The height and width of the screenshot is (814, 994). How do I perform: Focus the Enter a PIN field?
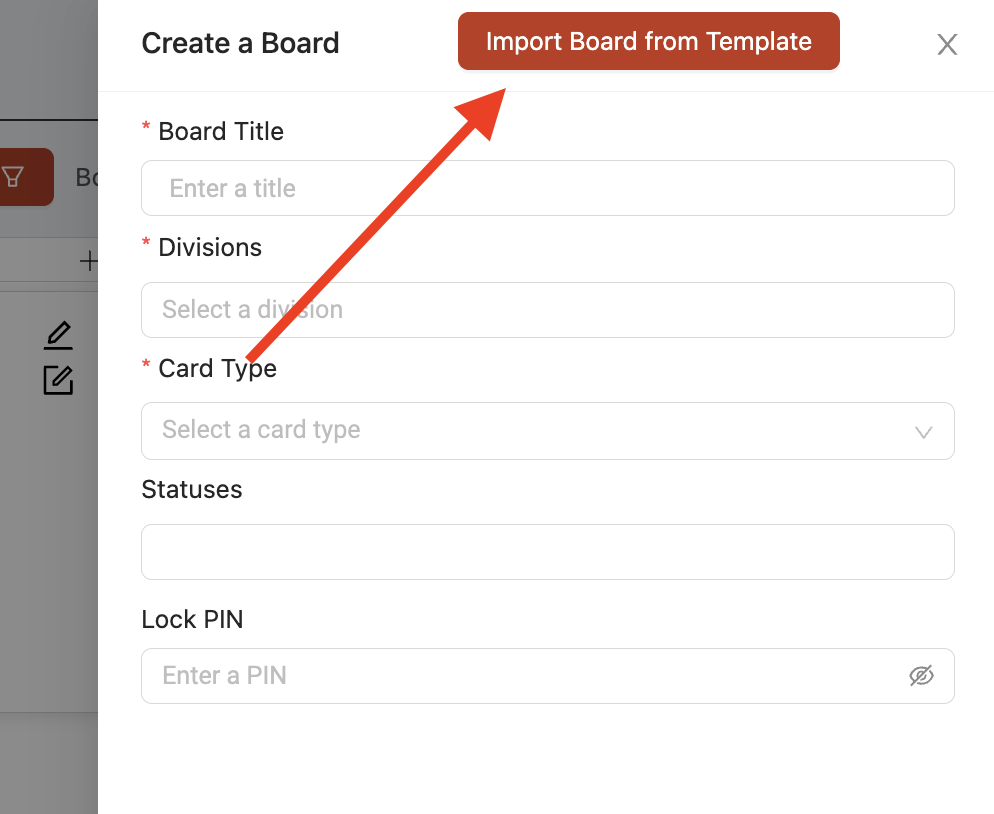pos(548,676)
